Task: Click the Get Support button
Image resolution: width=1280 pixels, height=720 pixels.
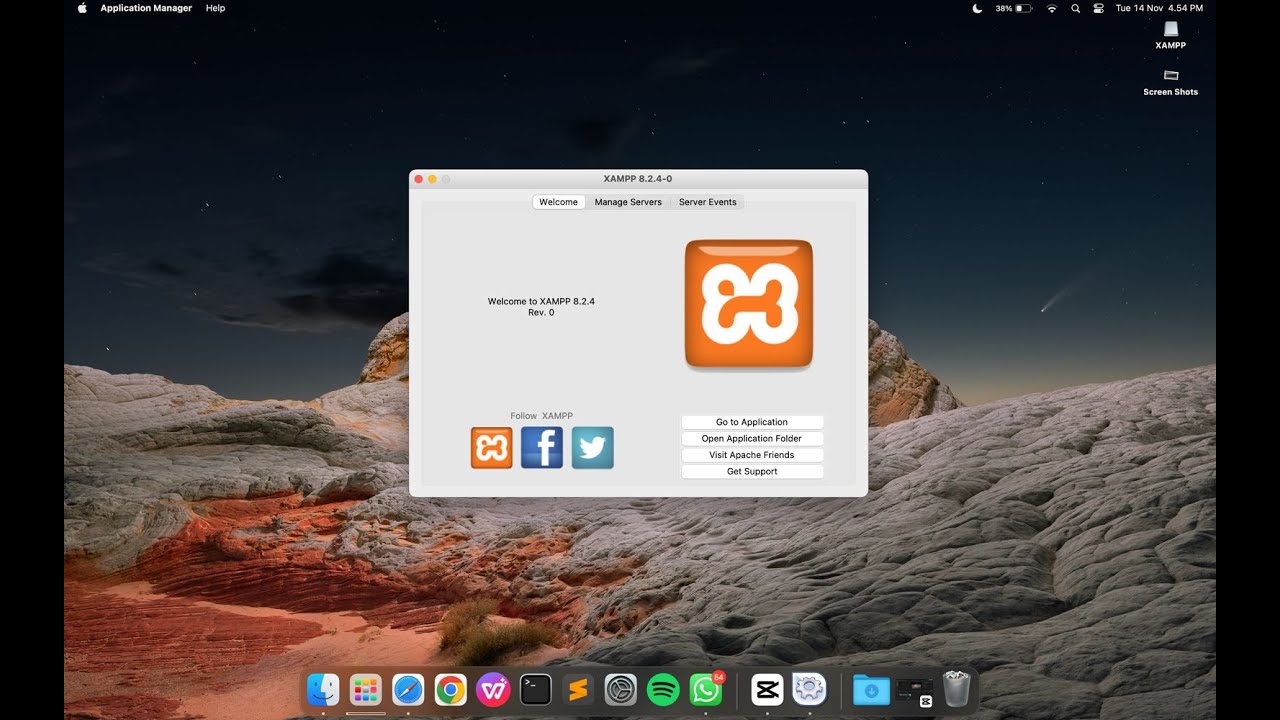Action: click(752, 471)
